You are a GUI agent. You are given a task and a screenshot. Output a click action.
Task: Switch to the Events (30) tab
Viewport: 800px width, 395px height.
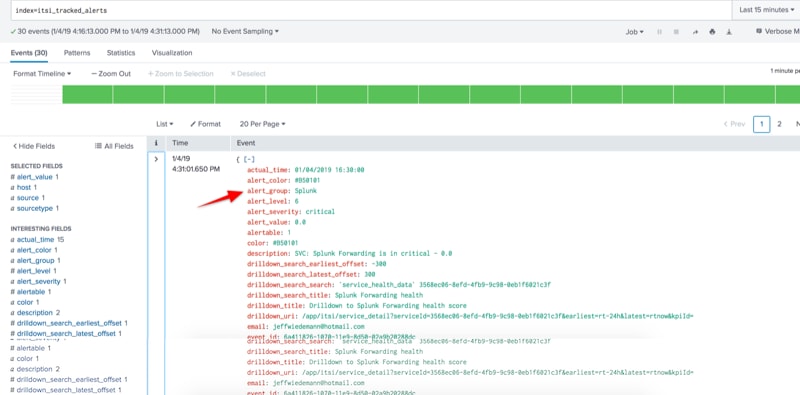tap(29, 53)
